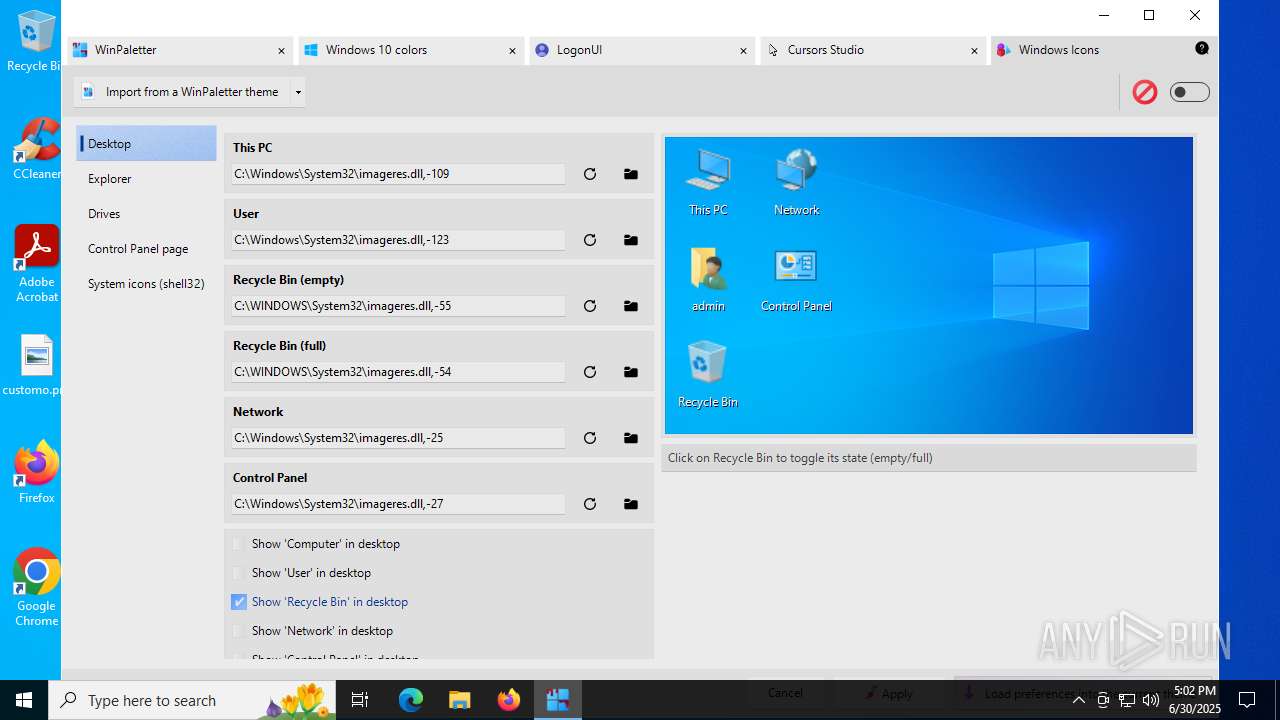Screen dimensions: 1280x720
Task: Click the red prohibited sign icon
Action: 1145,92
